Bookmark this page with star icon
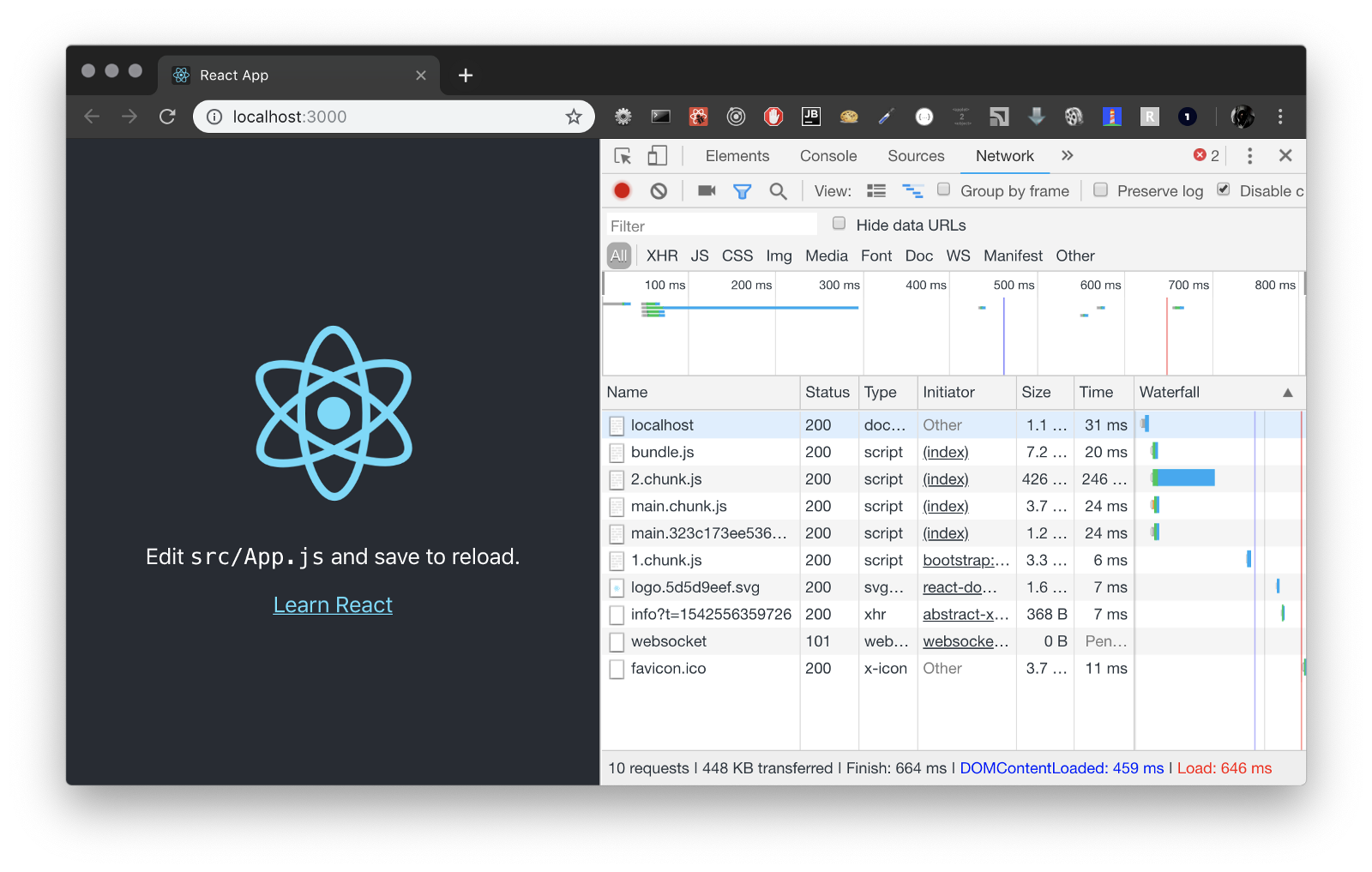The image size is (1372, 872). (x=574, y=117)
